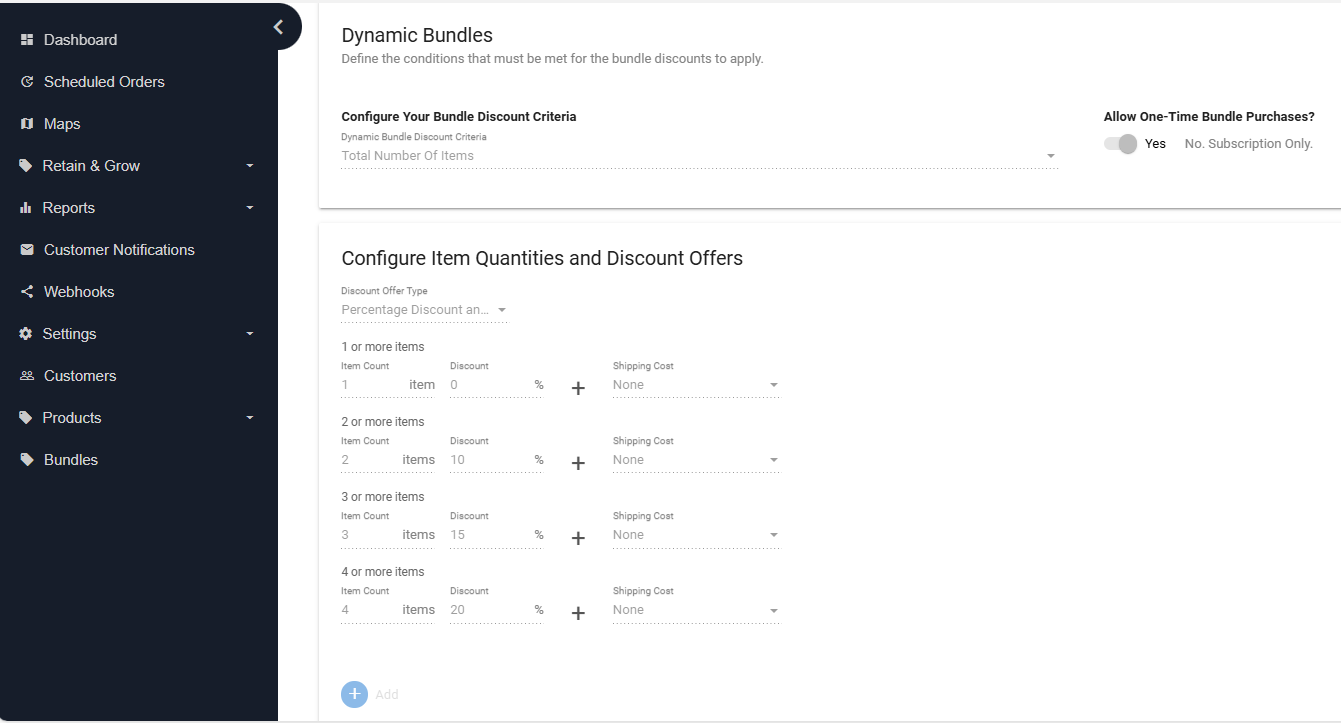The image size is (1341, 723).
Task: Click 'Allow One-Time Bundle Purchases?' label
Action: pyautogui.click(x=1209, y=117)
